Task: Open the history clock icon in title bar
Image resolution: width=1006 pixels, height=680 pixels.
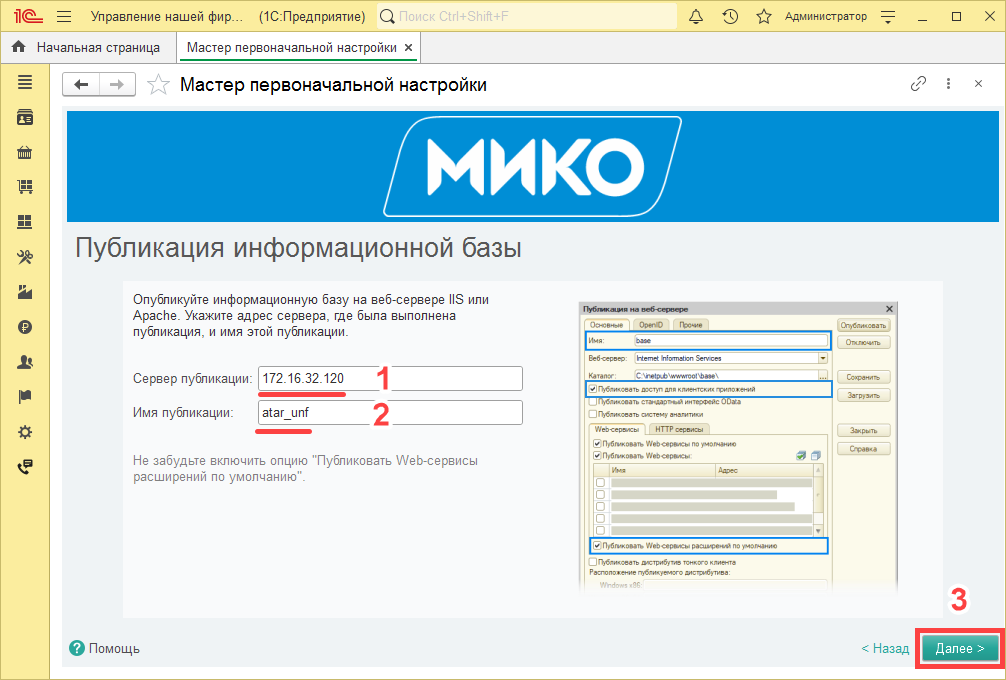Action: pos(730,17)
